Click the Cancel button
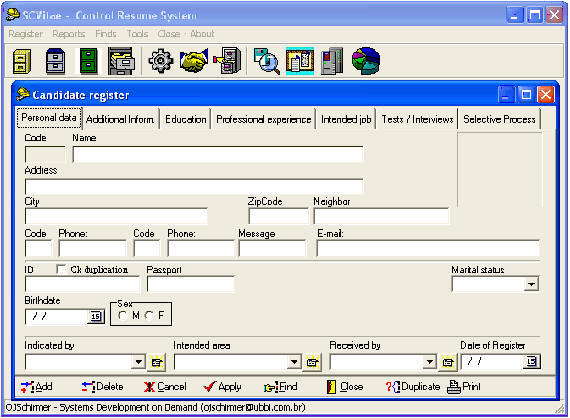 coord(165,387)
